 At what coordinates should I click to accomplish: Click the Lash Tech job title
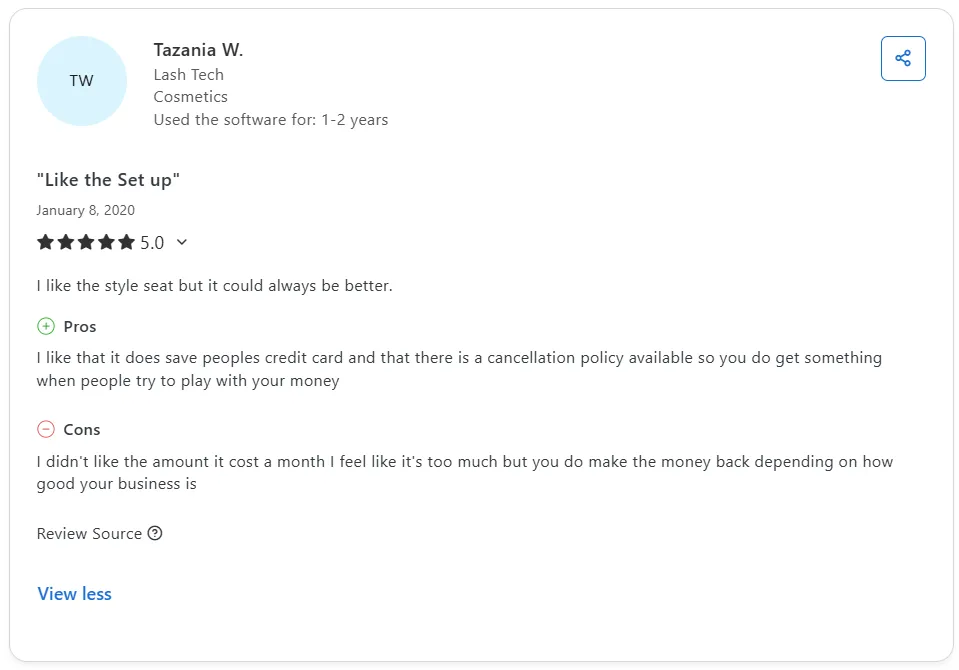coord(188,74)
